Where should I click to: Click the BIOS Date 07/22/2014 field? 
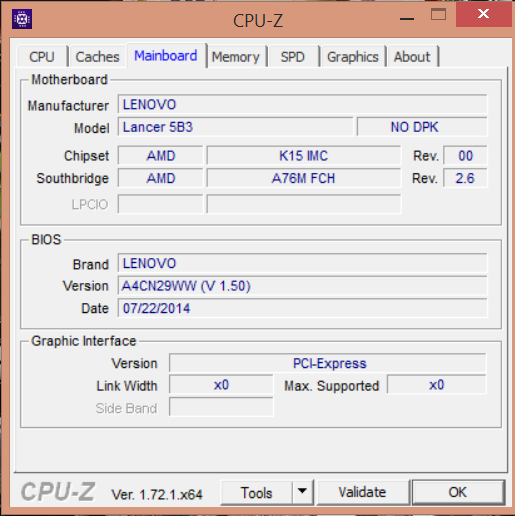pos(302,308)
